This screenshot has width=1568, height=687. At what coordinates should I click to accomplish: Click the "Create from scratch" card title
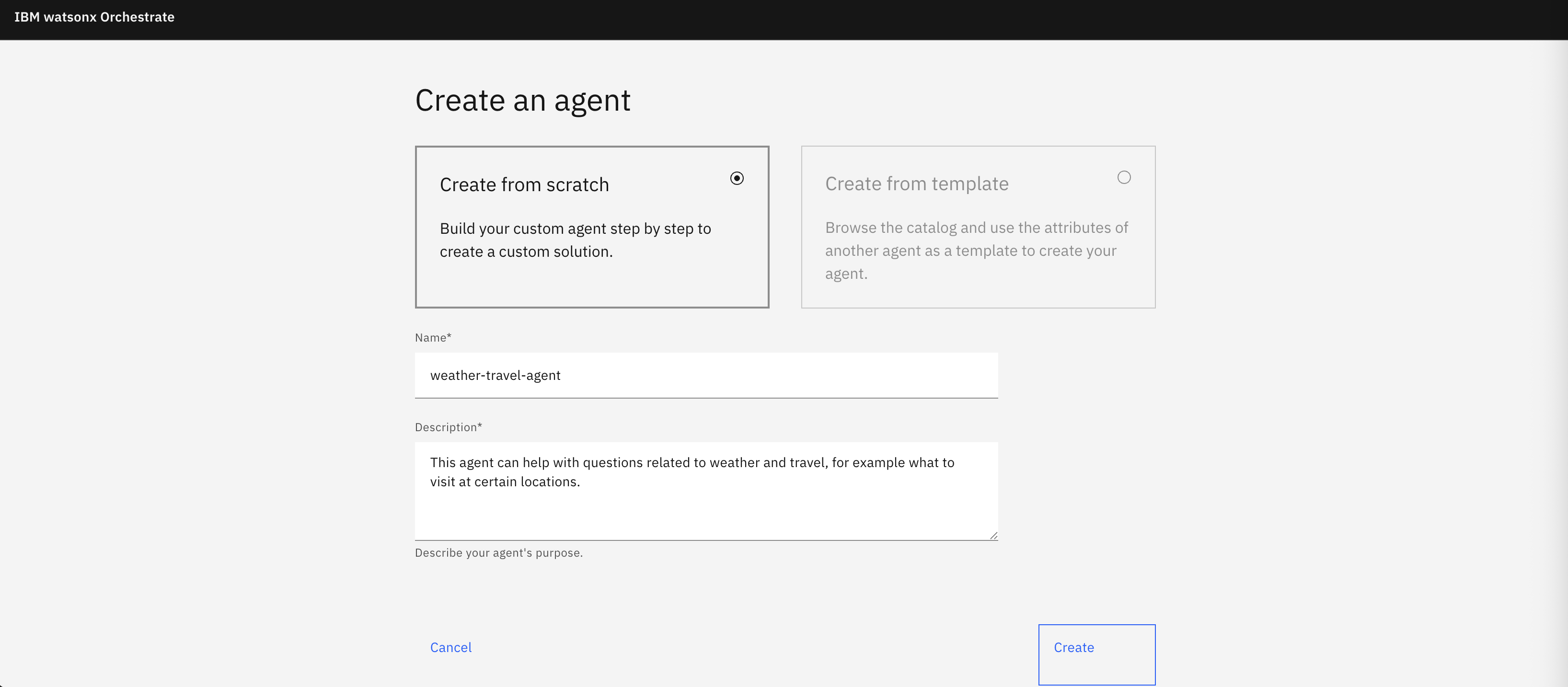tap(524, 184)
